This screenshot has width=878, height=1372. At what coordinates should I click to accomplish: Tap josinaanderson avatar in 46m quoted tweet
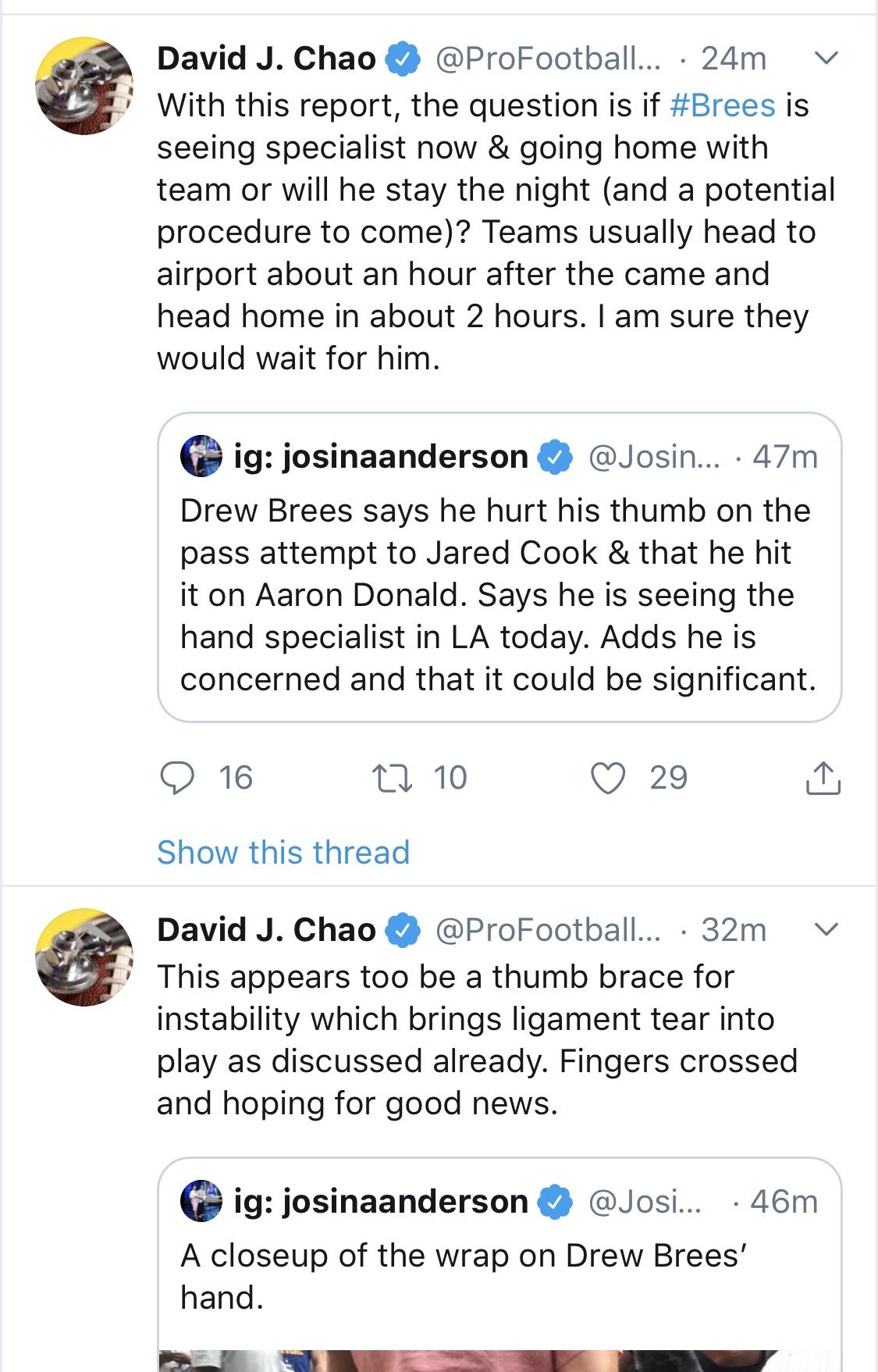pos(201,1201)
